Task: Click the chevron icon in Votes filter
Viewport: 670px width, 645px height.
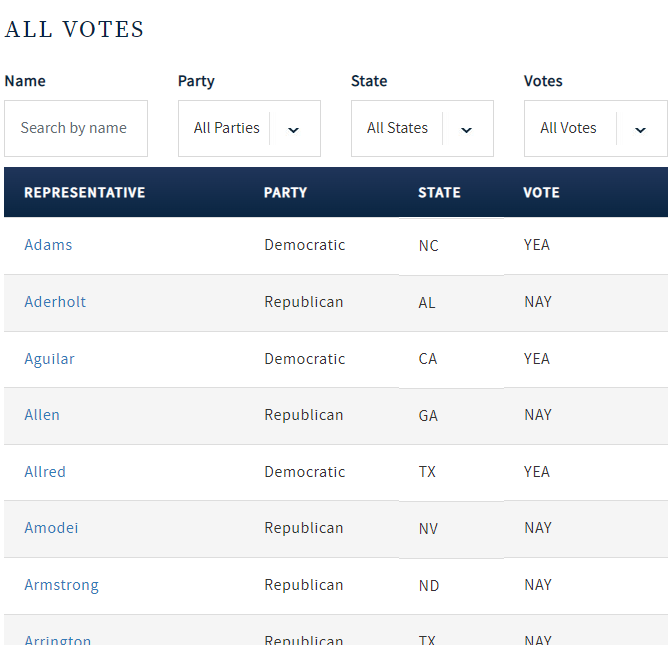Action: [640, 129]
